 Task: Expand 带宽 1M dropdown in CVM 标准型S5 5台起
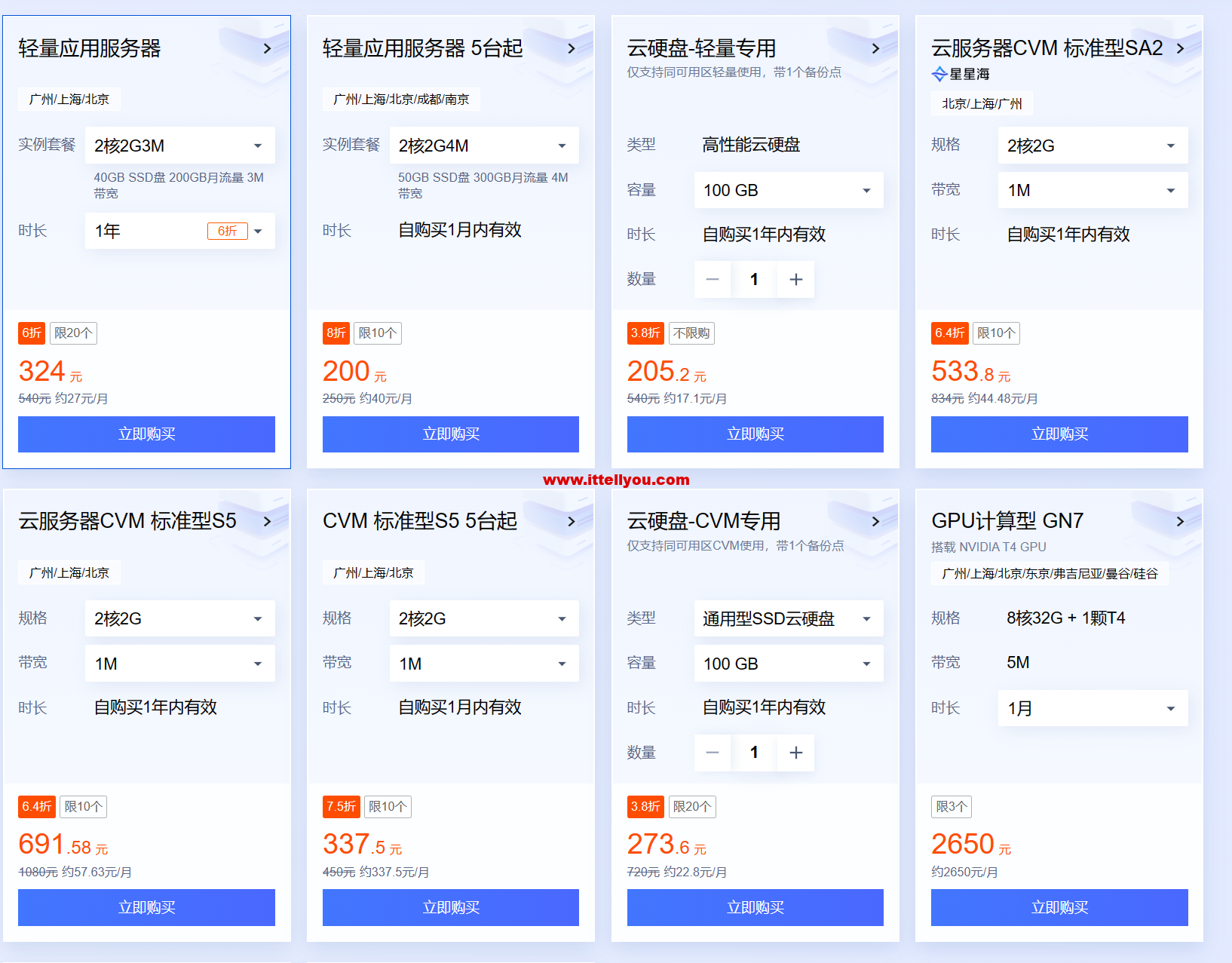tap(484, 664)
